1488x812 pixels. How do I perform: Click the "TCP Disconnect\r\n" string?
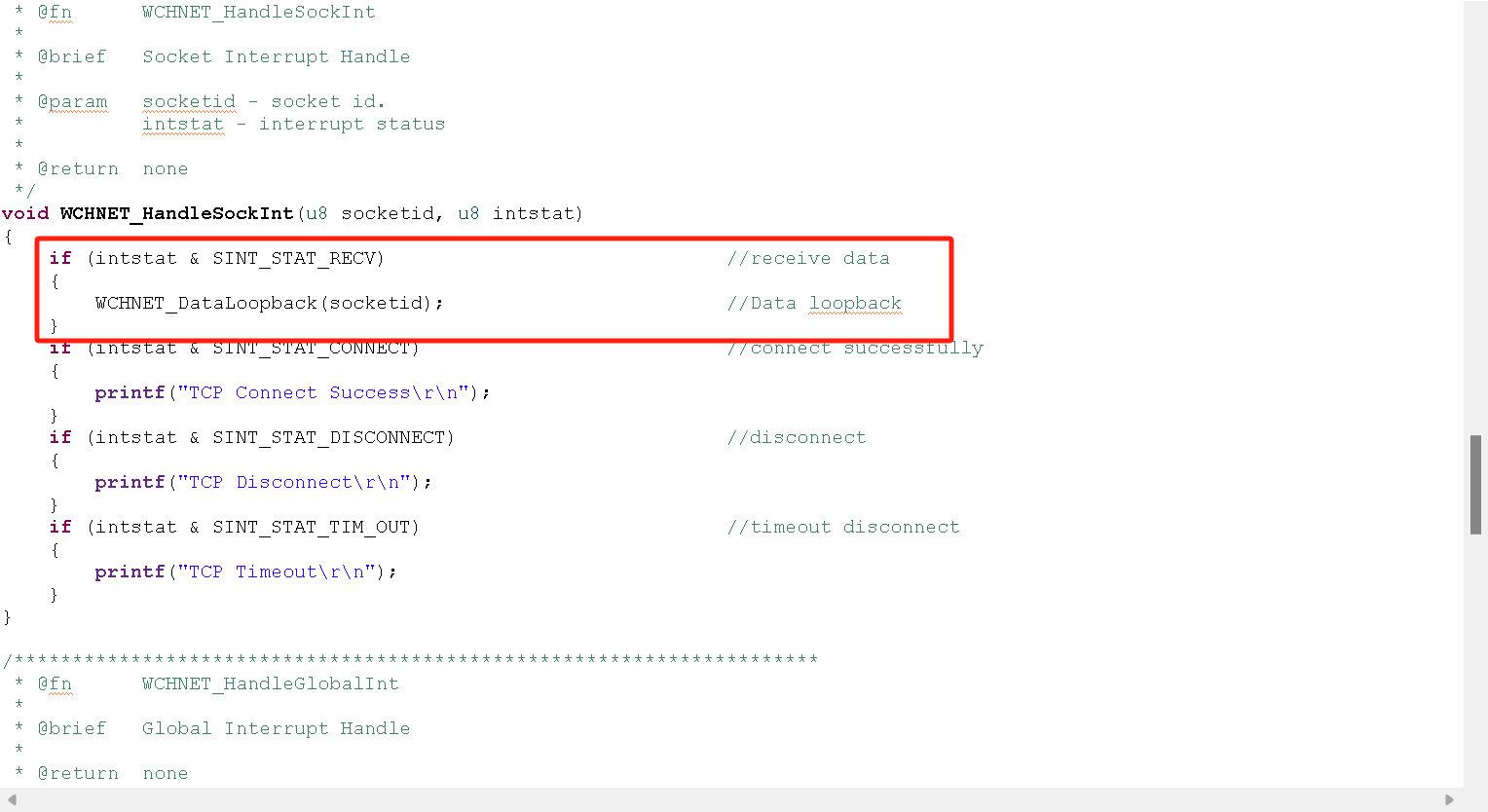pos(294,482)
